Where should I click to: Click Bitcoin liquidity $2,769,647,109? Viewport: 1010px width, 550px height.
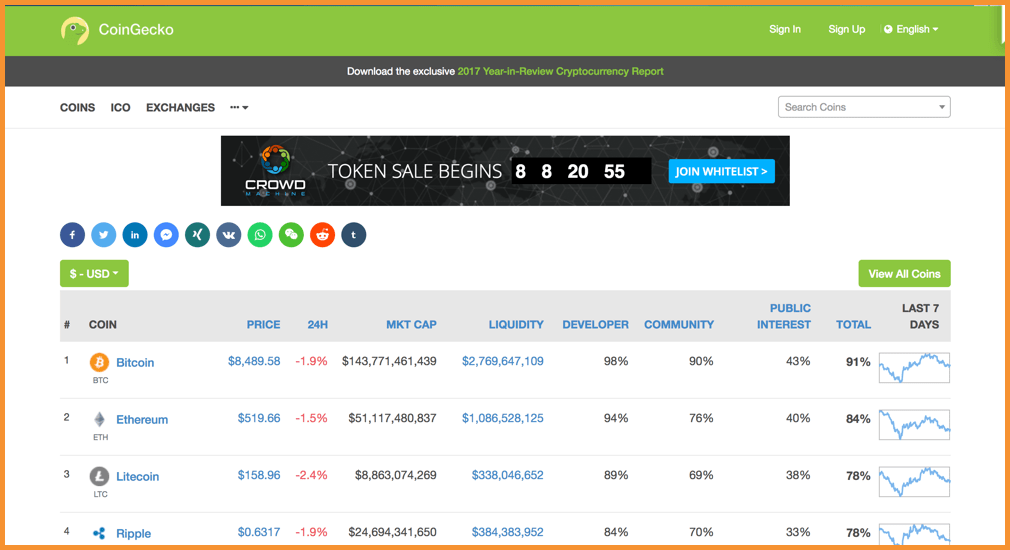click(502, 361)
